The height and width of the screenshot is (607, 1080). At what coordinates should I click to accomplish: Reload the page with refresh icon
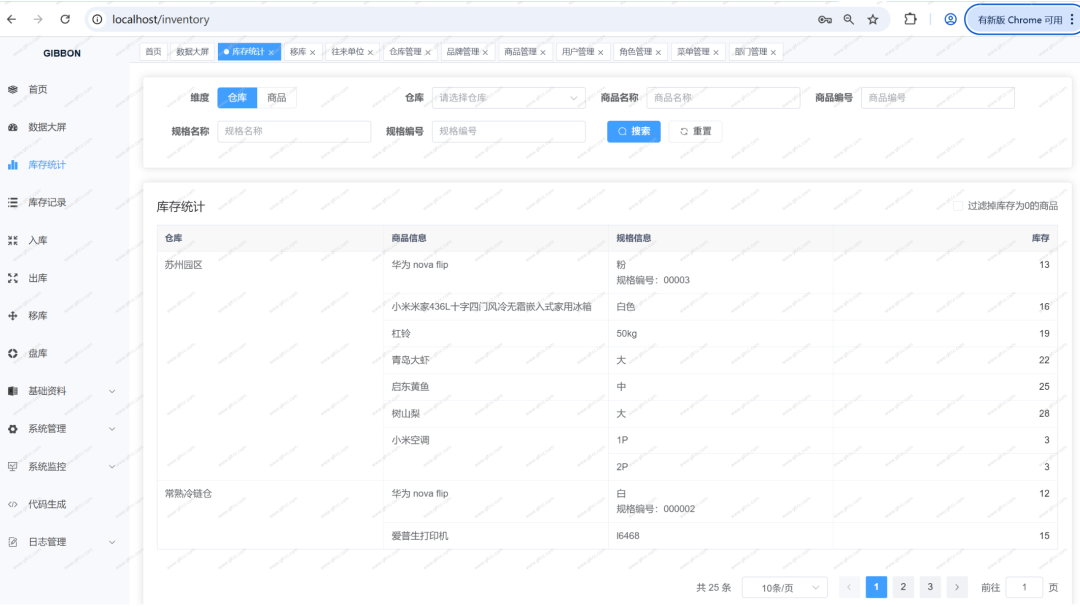(x=65, y=19)
